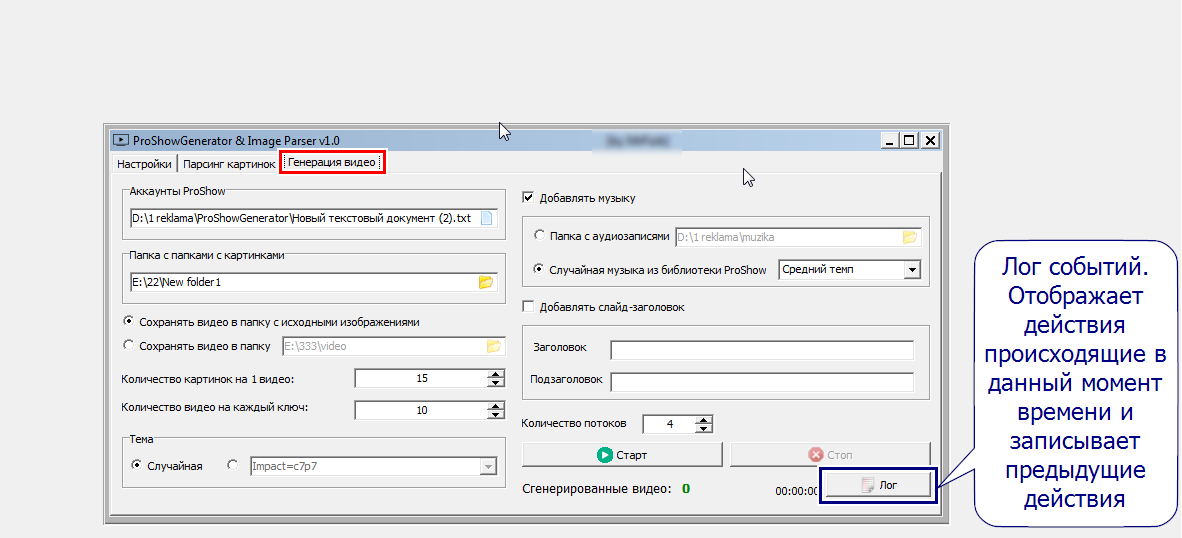
Task: Decrease videos per key count
Action: click(495, 414)
